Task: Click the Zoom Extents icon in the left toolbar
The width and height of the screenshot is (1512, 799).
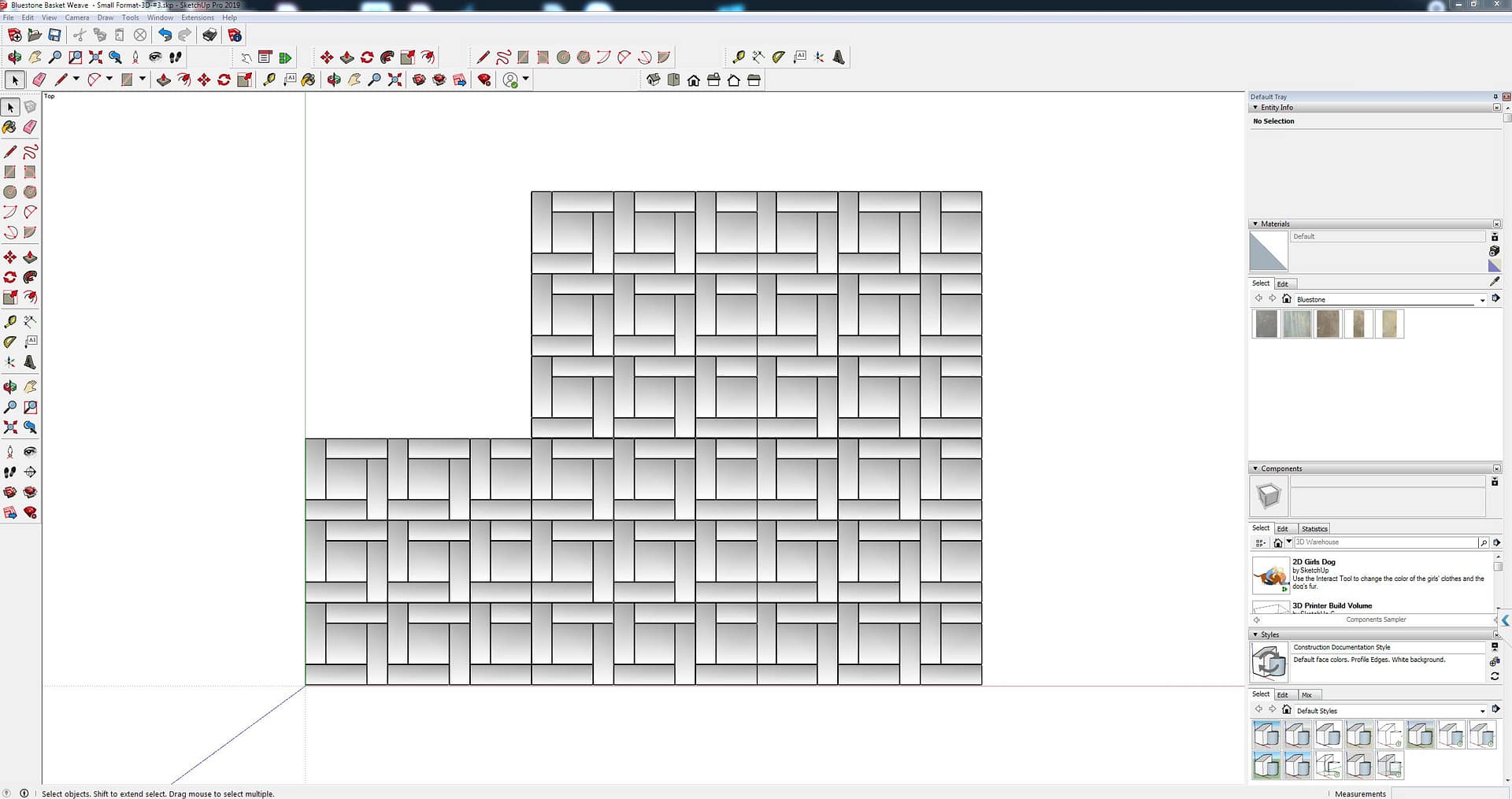Action: (x=10, y=427)
